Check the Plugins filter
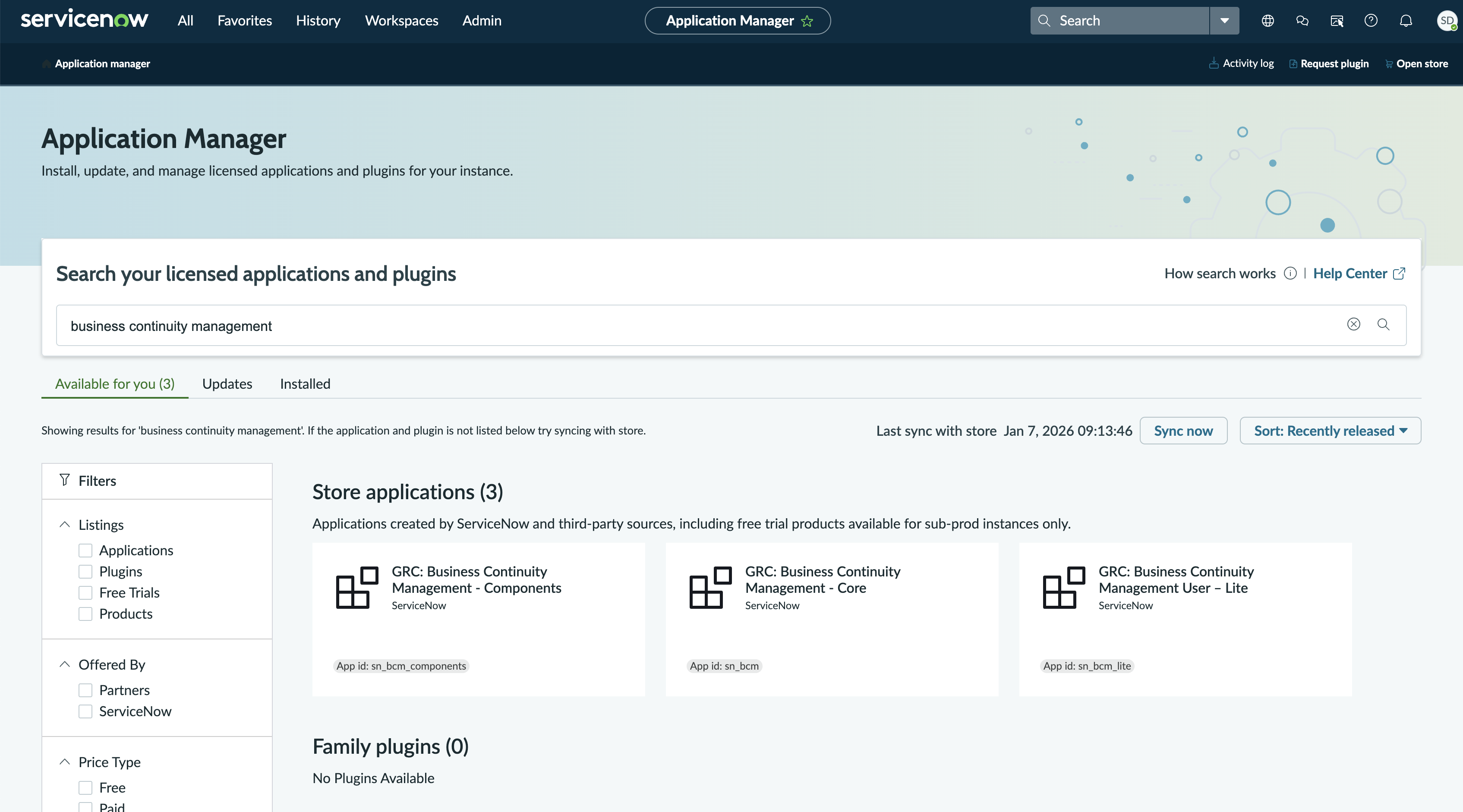Viewport: 1463px width, 812px height. [85, 571]
